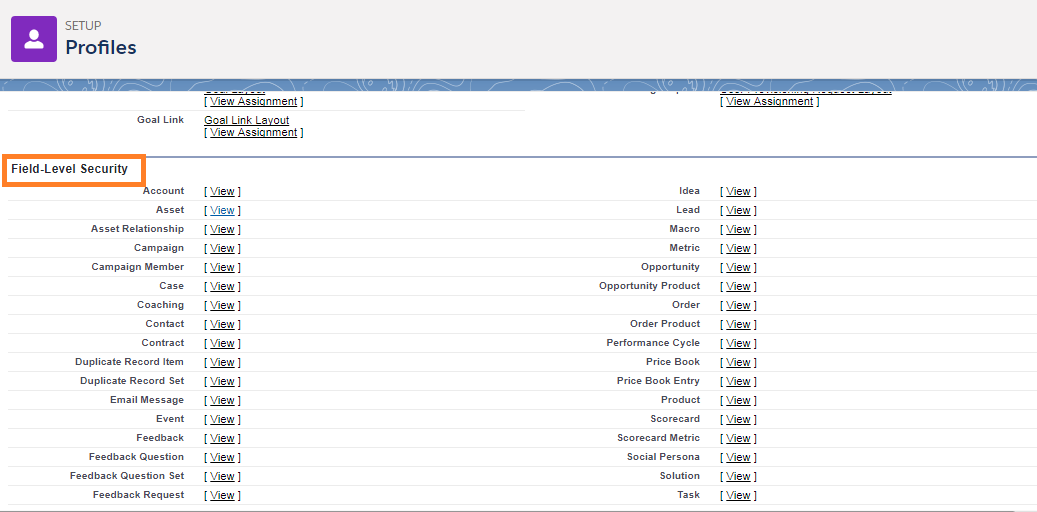Open View link for Scorecard Metric
The height and width of the screenshot is (512, 1037).
coord(738,438)
